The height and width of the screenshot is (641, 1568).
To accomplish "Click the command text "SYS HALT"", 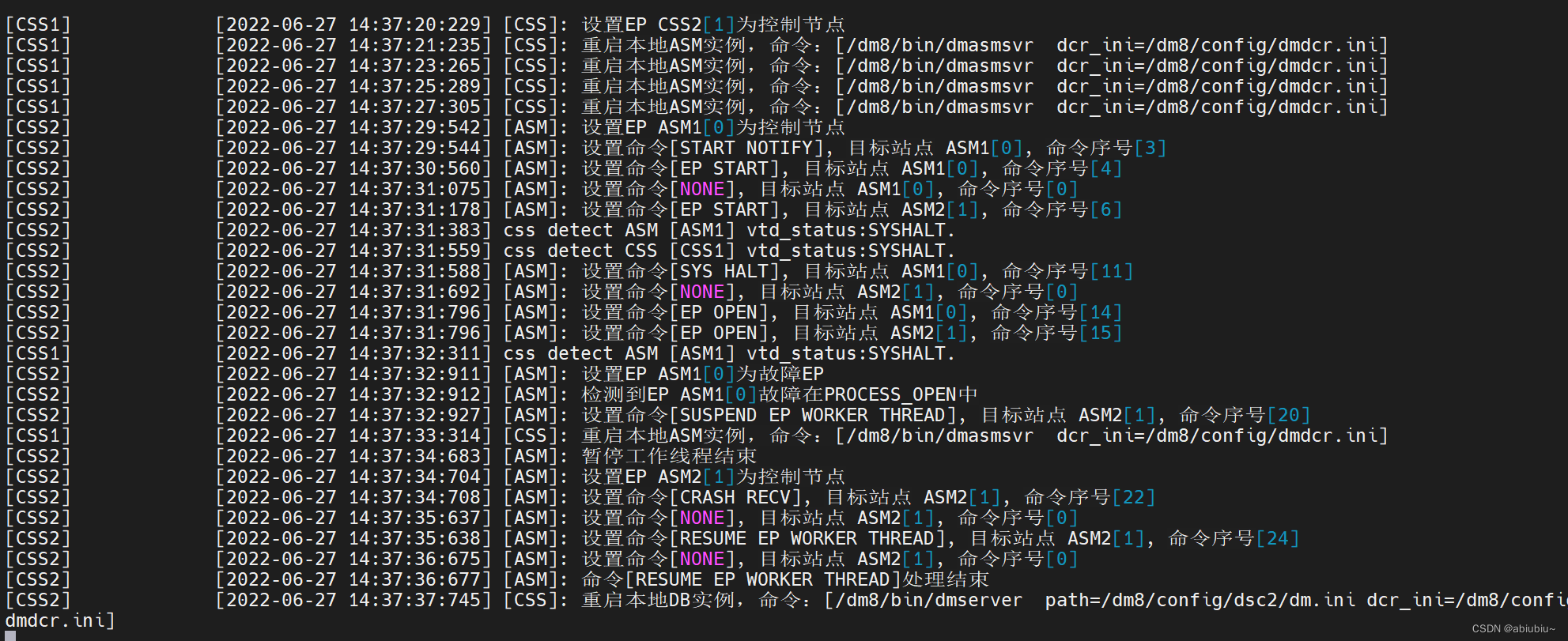I will pos(724,272).
